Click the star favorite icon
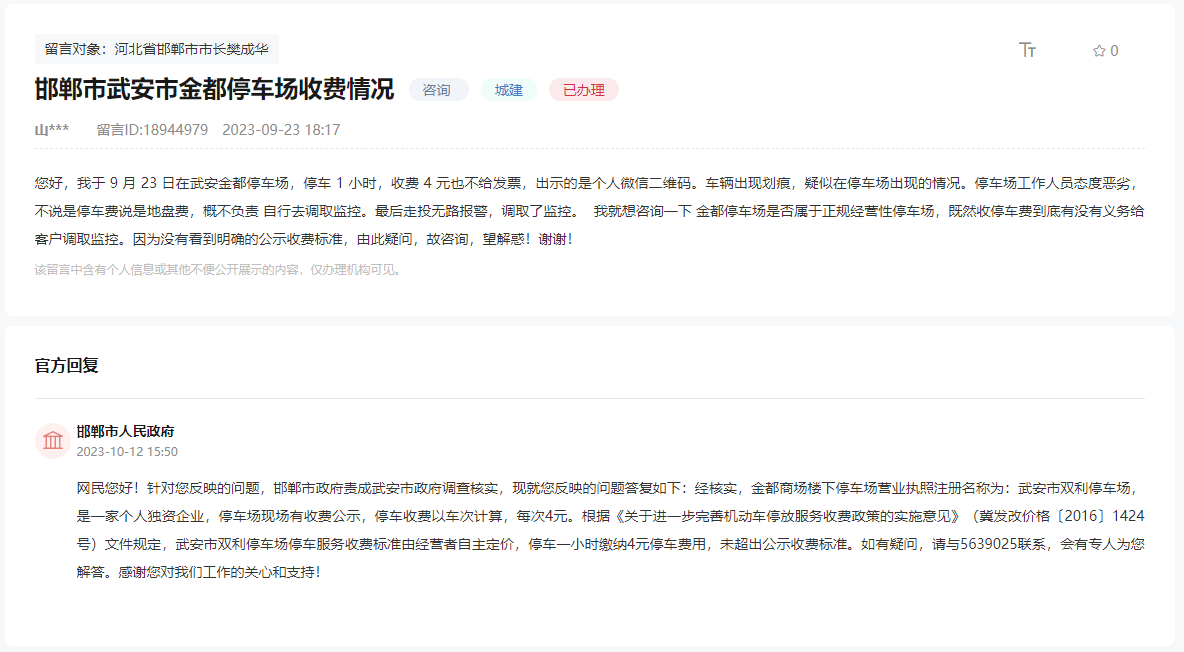The height and width of the screenshot is (652, 1184). [x=1099, y=51]
